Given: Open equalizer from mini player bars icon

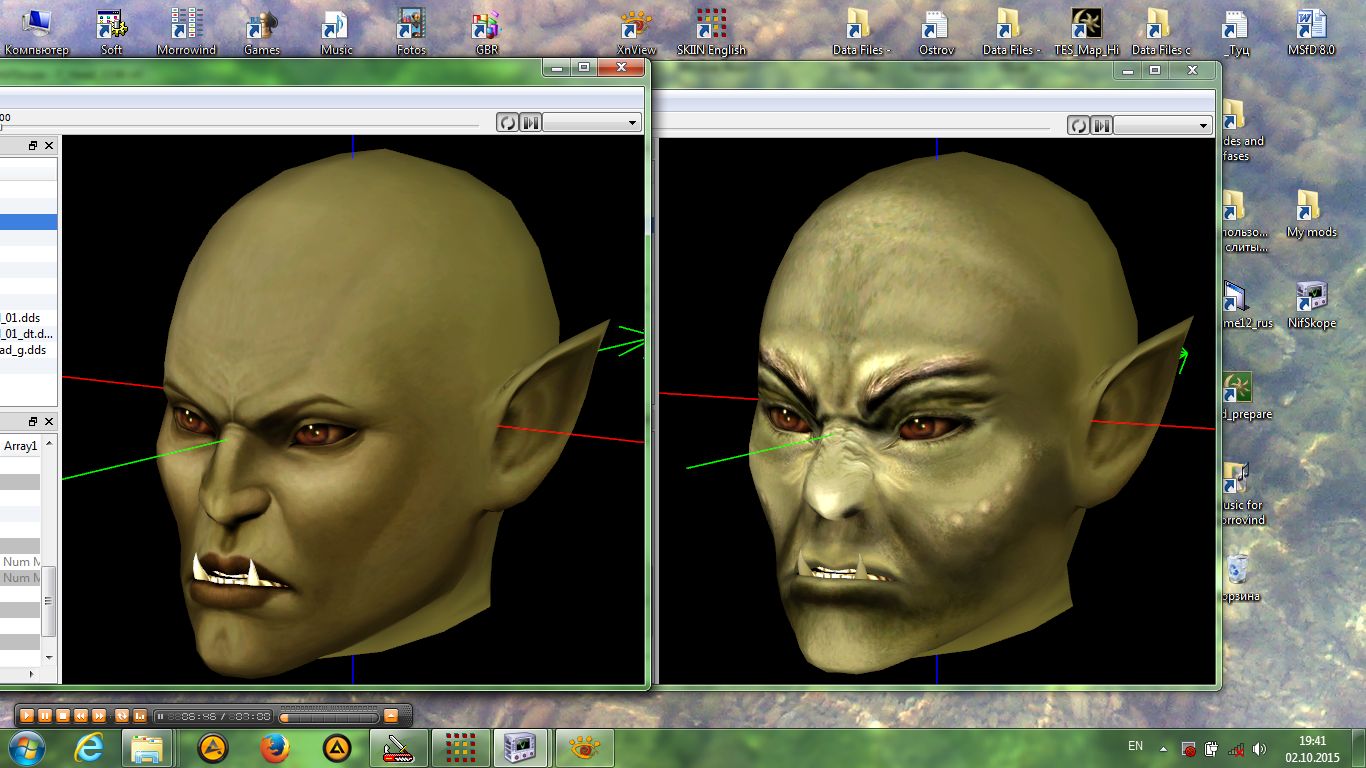Looking at the screenshot, I should coord(139,716).
